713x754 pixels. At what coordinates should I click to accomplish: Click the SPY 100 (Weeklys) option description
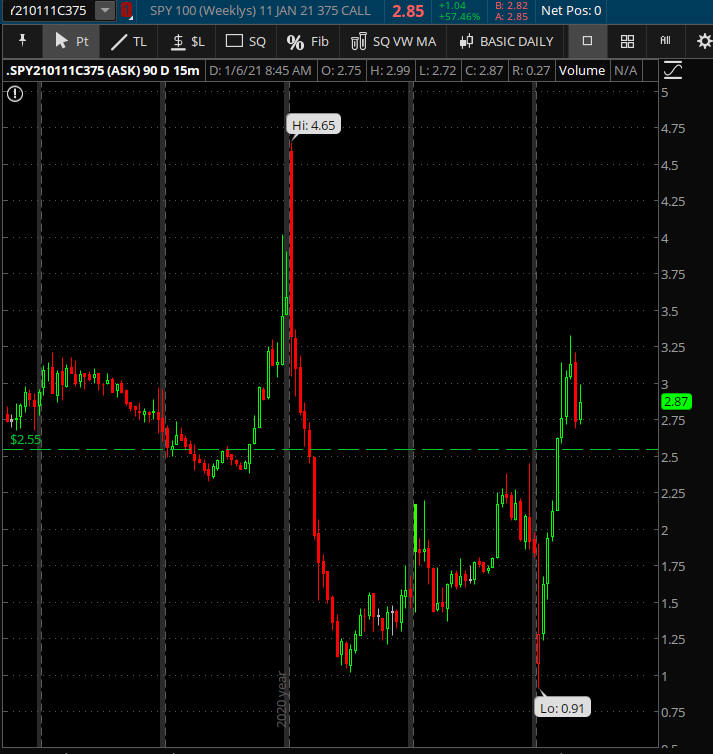(260, 11)
